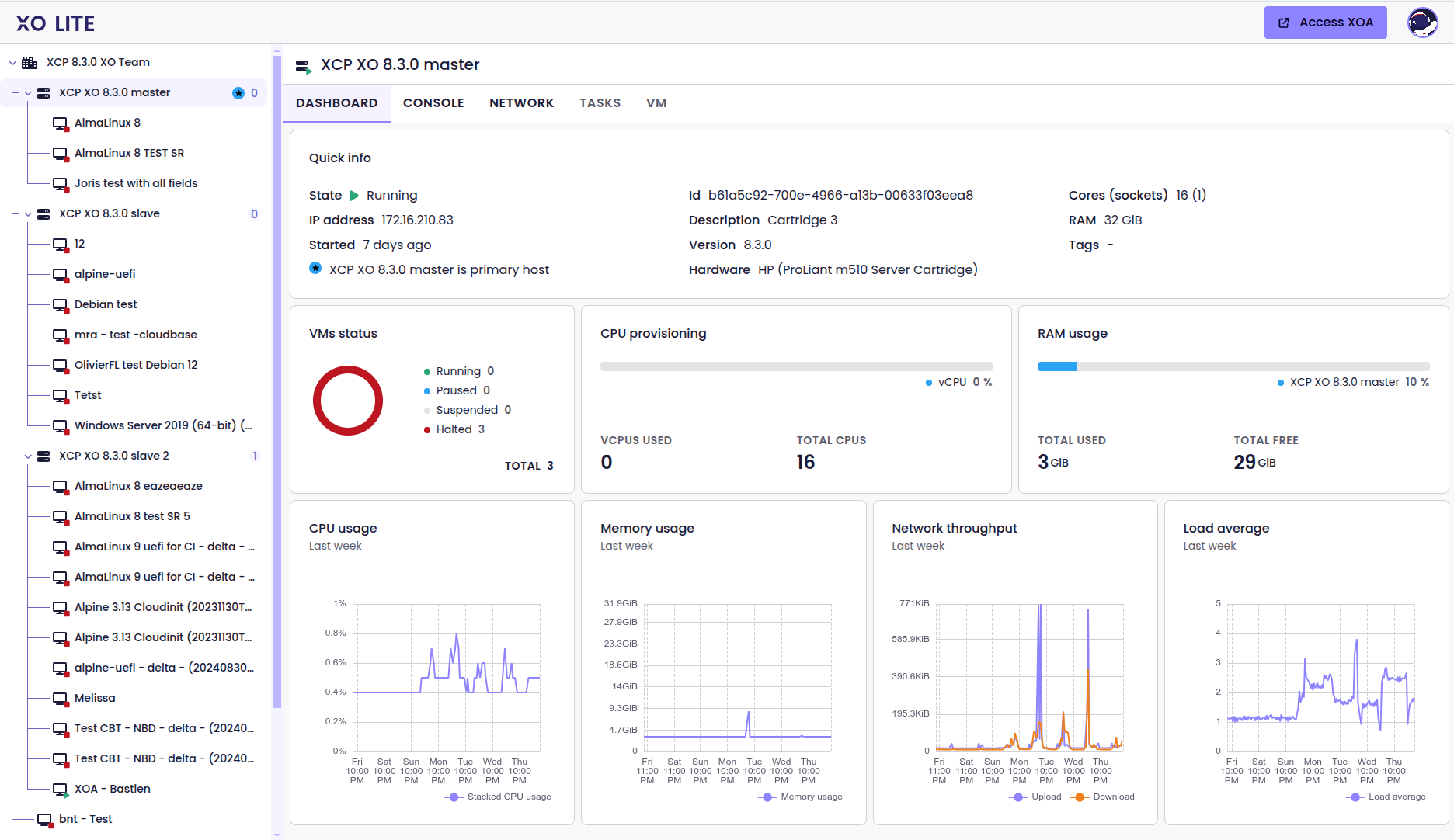This screenshot has height=840, width=1454.
Task: Click the Windows Server 2019 VM icon
Action: pos(60,425)
